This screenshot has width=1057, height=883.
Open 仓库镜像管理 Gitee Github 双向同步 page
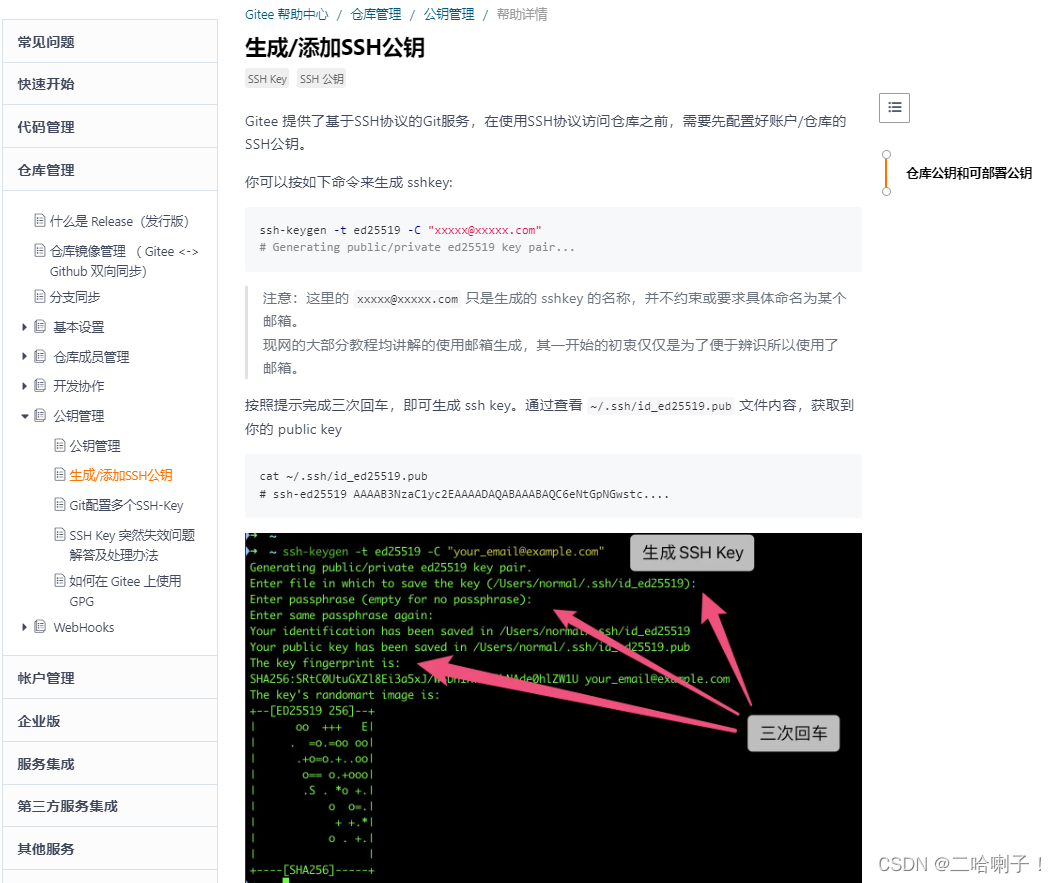tap(124, 261)
